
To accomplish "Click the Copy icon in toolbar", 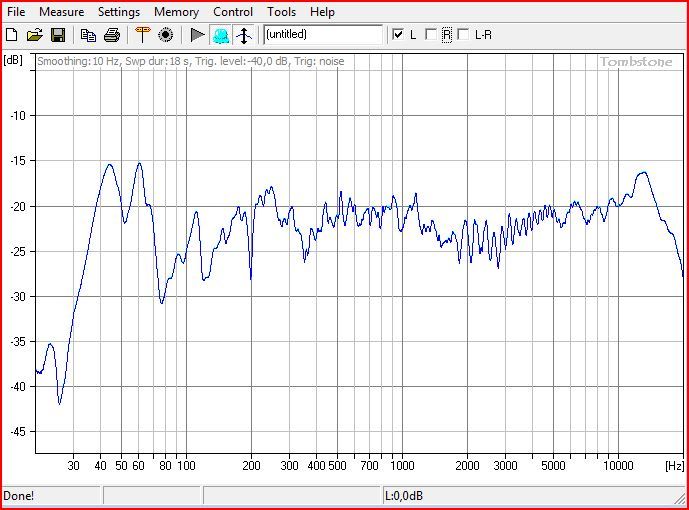I will 89,35.
